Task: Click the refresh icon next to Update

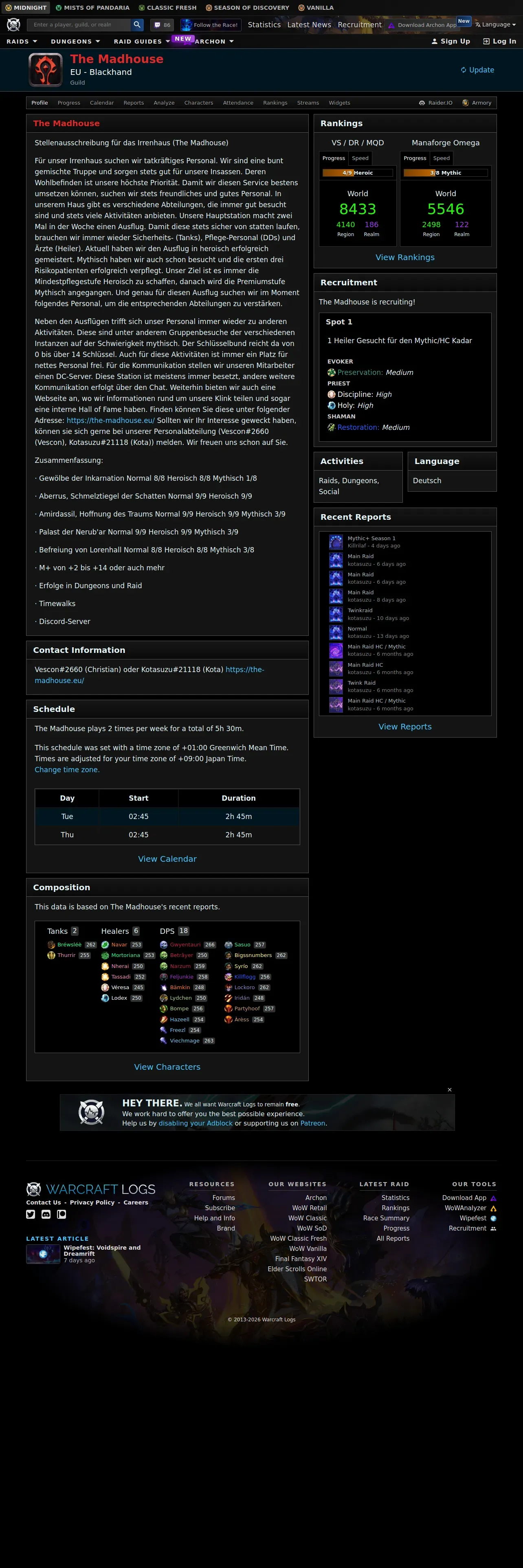Action: (464, 70)
